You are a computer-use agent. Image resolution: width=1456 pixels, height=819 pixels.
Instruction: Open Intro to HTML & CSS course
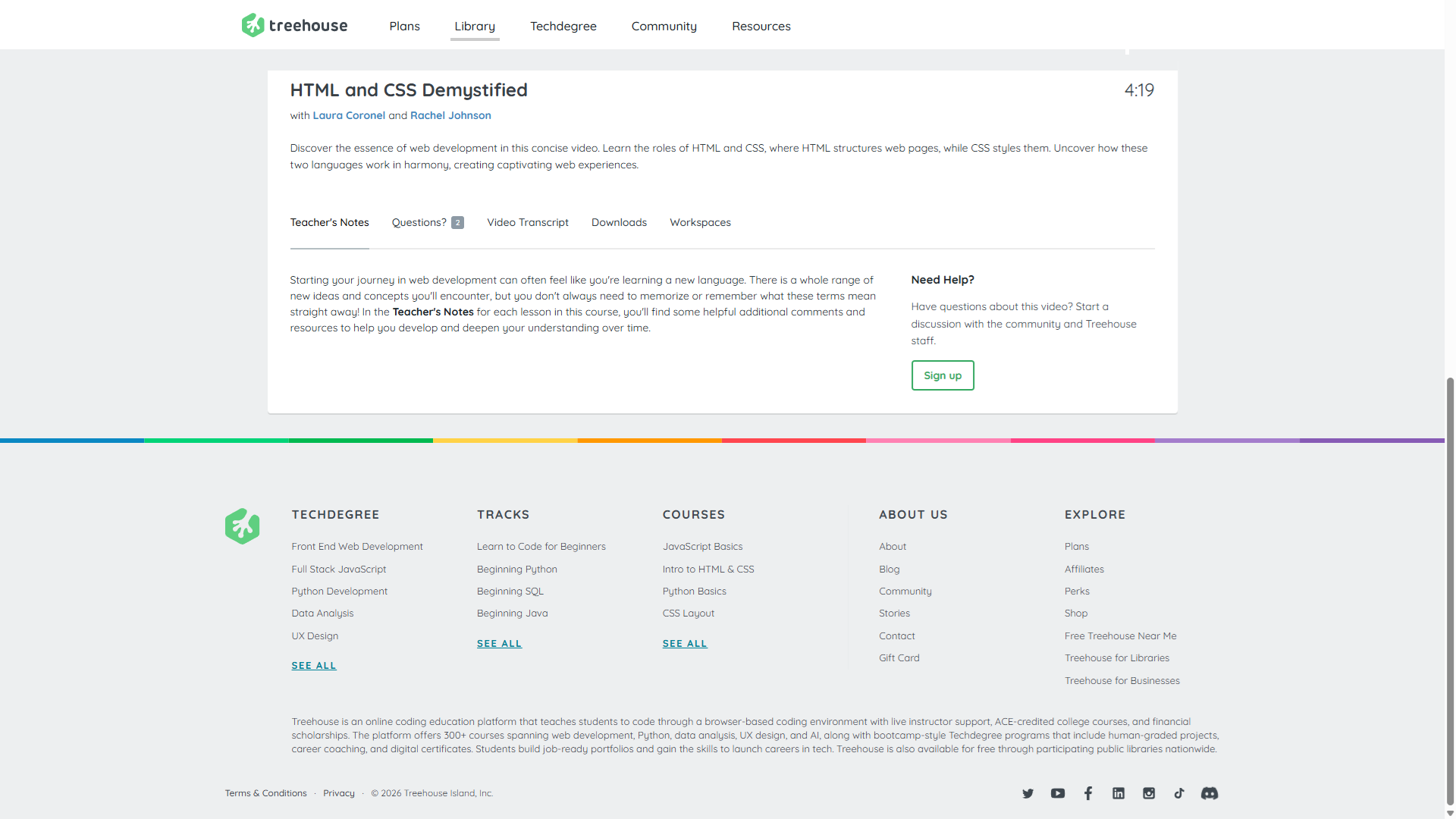(x=708, y=569)
